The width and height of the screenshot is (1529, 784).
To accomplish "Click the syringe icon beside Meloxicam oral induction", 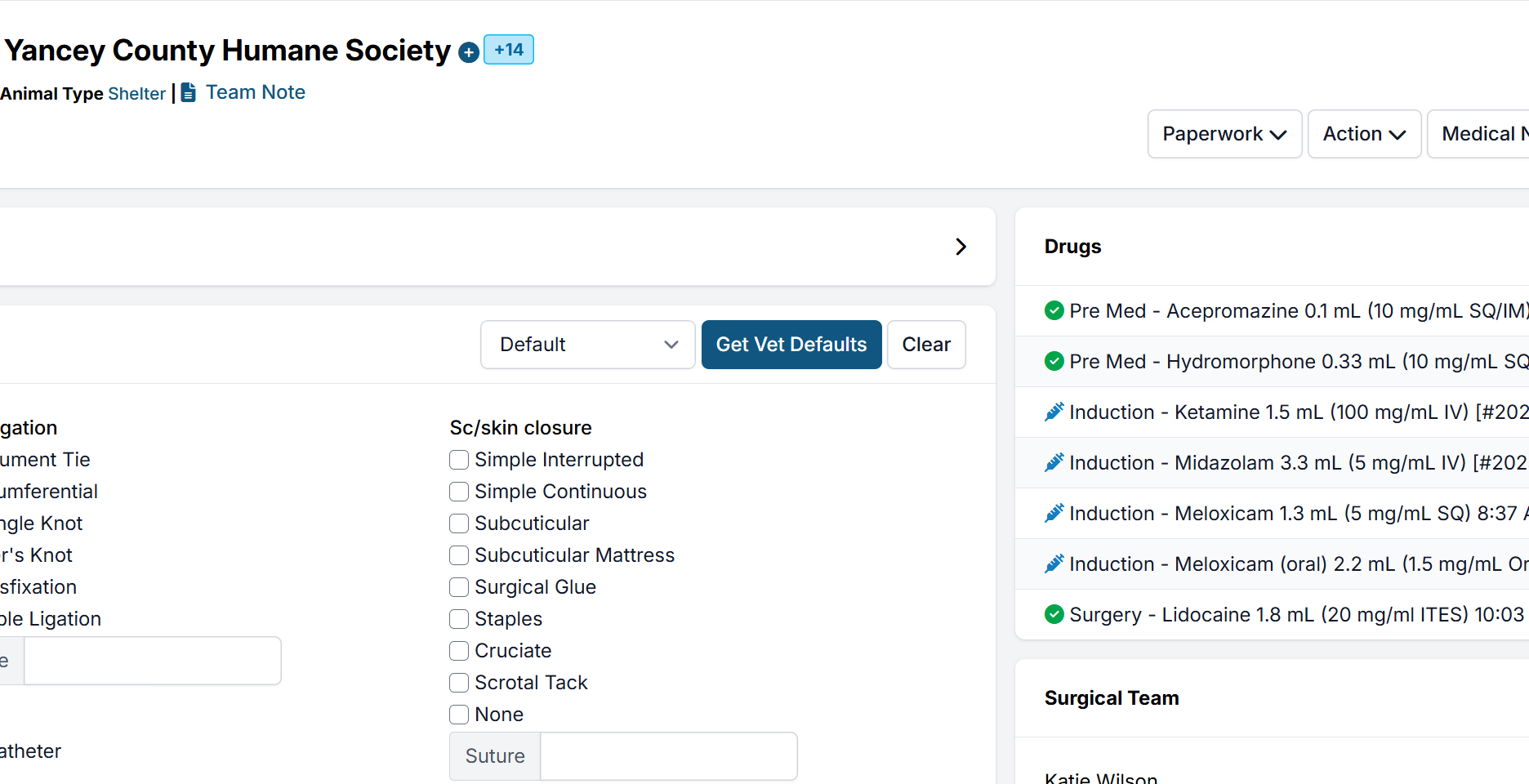I will pos(1054,563).
